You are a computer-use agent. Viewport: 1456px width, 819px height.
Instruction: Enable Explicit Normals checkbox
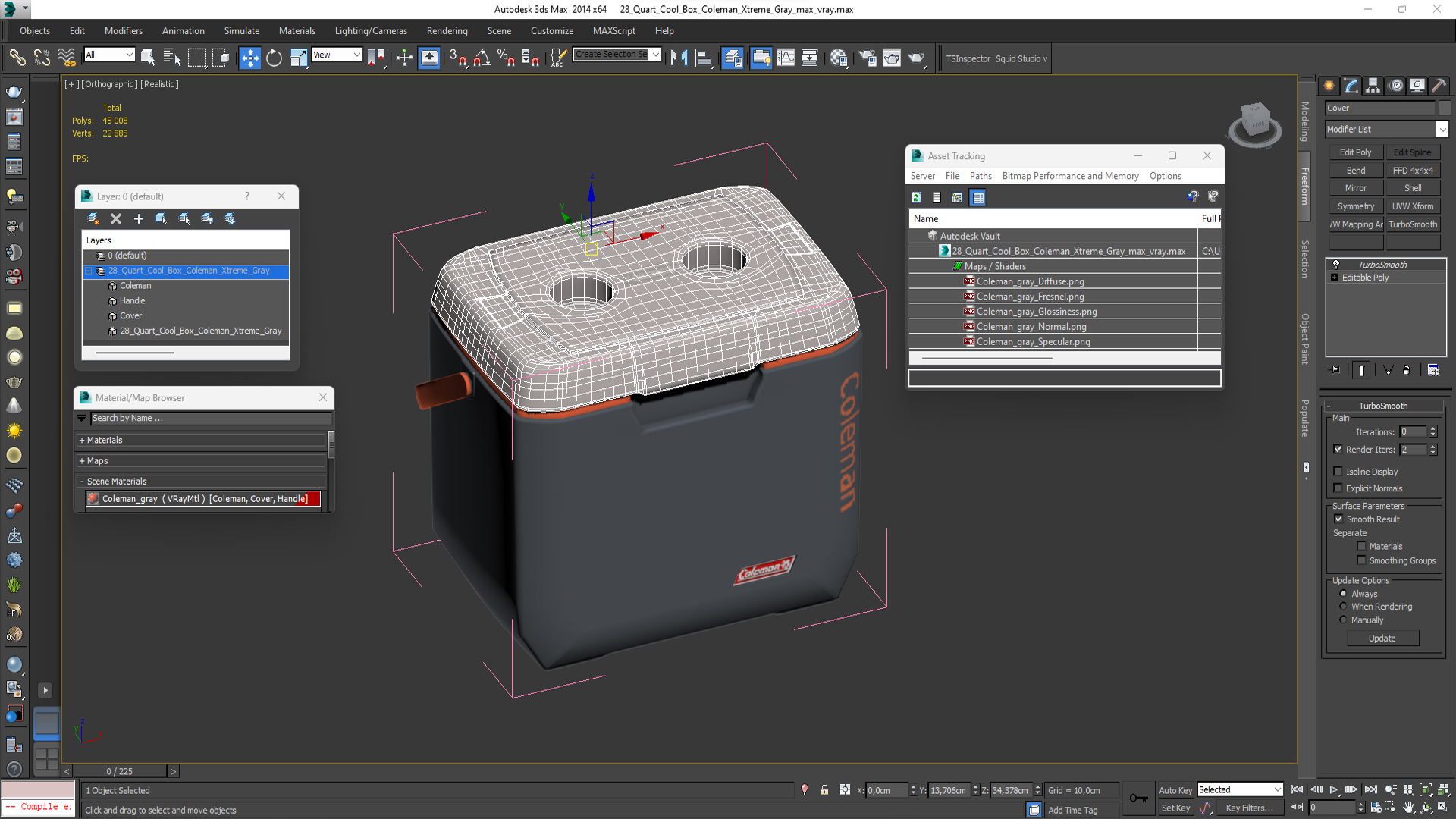pyautogui.click(x=1338, y=488)
